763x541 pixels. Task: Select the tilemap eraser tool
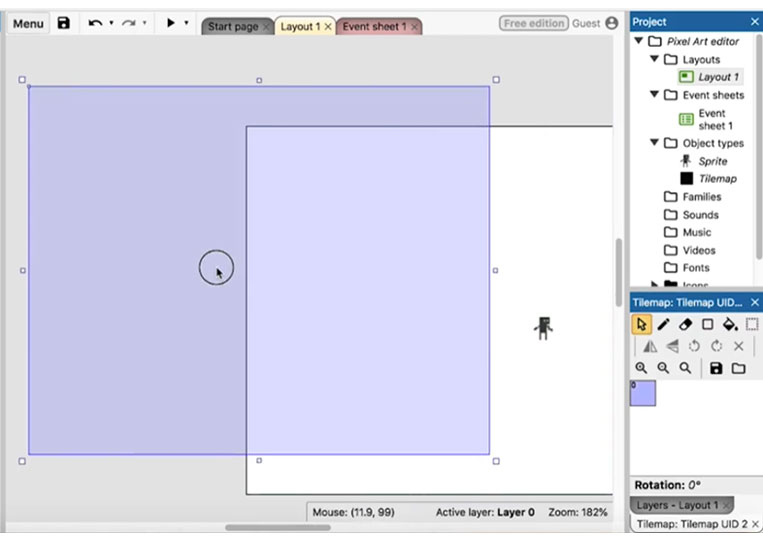pos(685,324)
